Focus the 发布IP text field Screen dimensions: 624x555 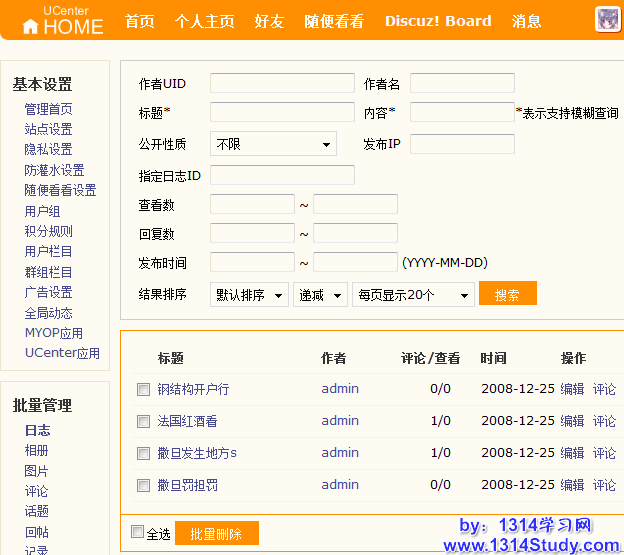pyautogui.click(x=462, y=144)
